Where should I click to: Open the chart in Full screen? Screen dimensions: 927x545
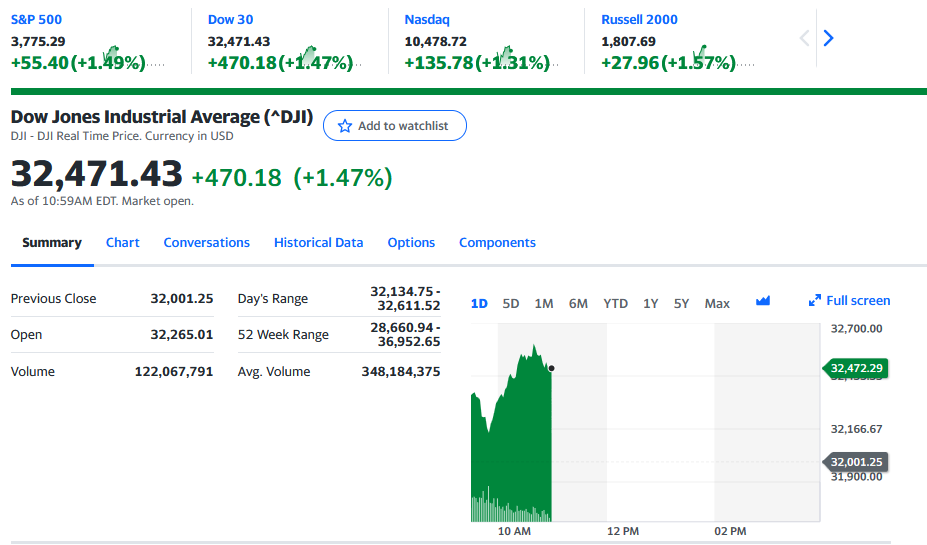(x=849, y=300)
